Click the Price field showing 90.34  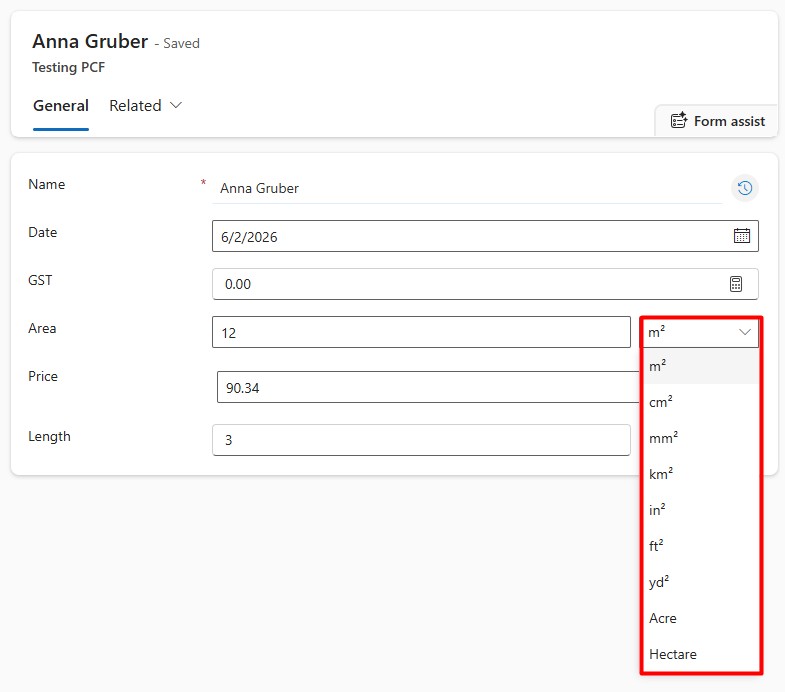428,387
